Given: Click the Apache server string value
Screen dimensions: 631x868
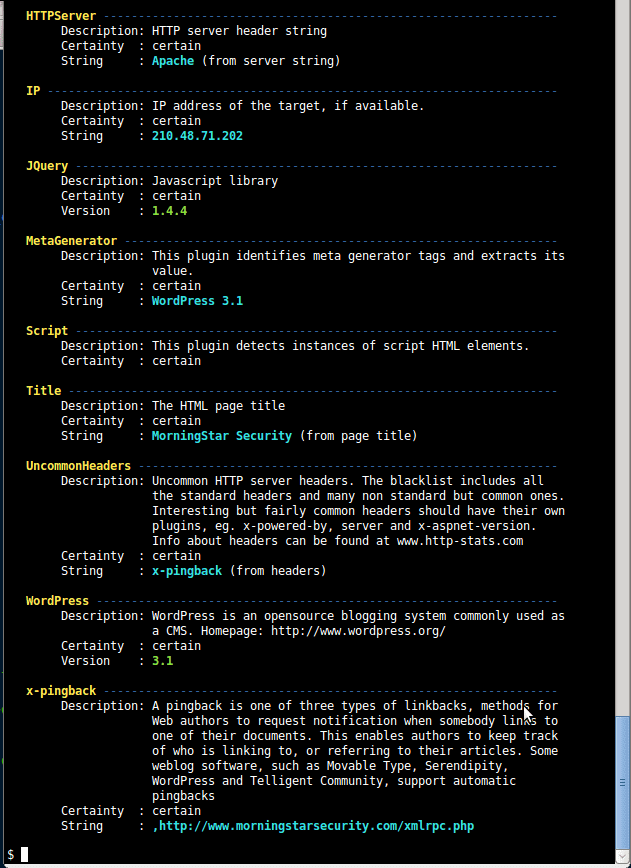Looking at the screenshot, I should click(x=173, y=61).
